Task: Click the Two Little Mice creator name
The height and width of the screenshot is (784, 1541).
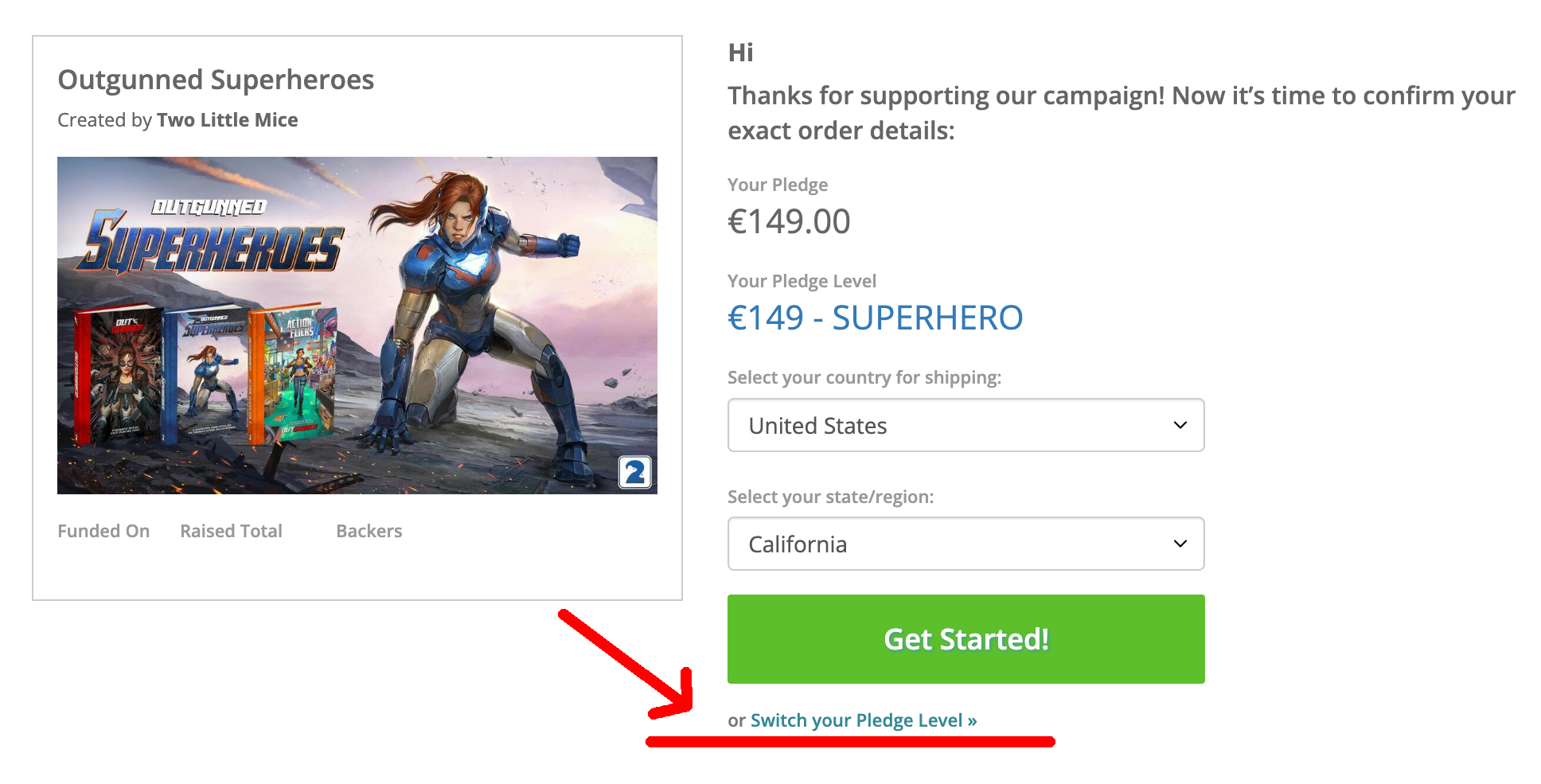Action: 227,120
